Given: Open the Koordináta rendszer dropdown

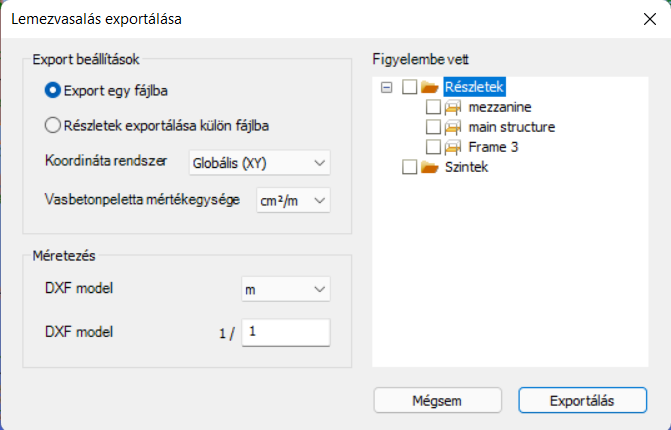Looking at the screenshot, I should [260, 163].
